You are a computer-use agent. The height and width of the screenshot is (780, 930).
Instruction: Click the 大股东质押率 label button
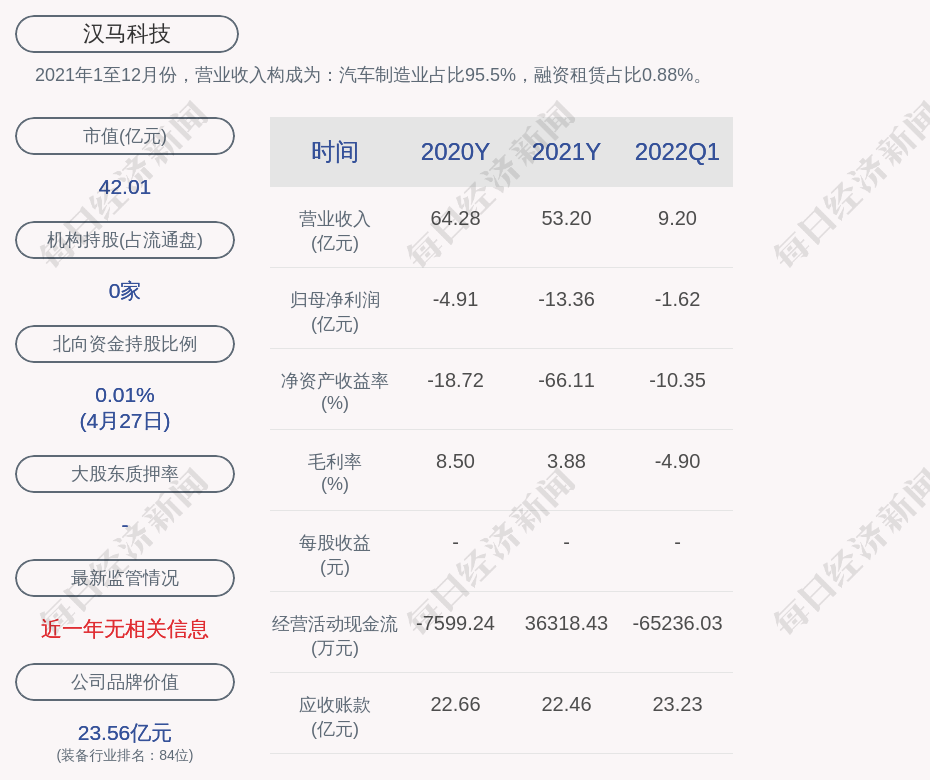point(125,474)
